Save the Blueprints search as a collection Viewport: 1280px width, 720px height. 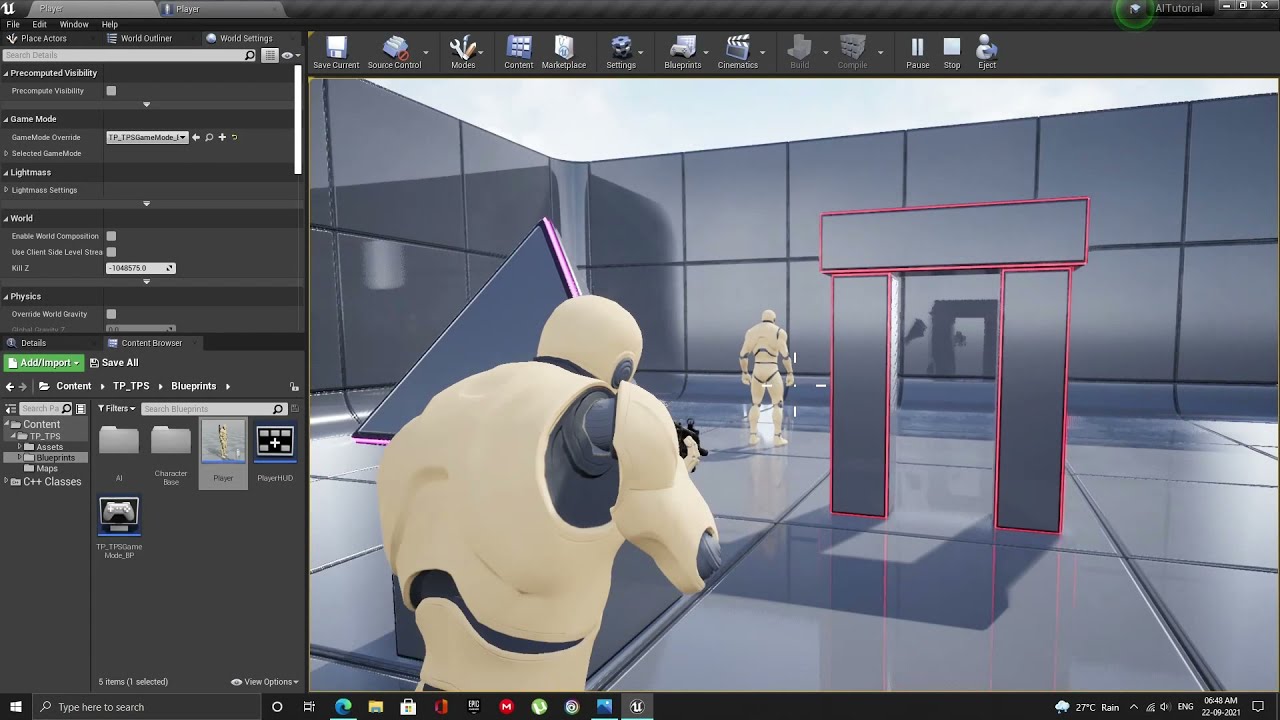coord(294,409)
